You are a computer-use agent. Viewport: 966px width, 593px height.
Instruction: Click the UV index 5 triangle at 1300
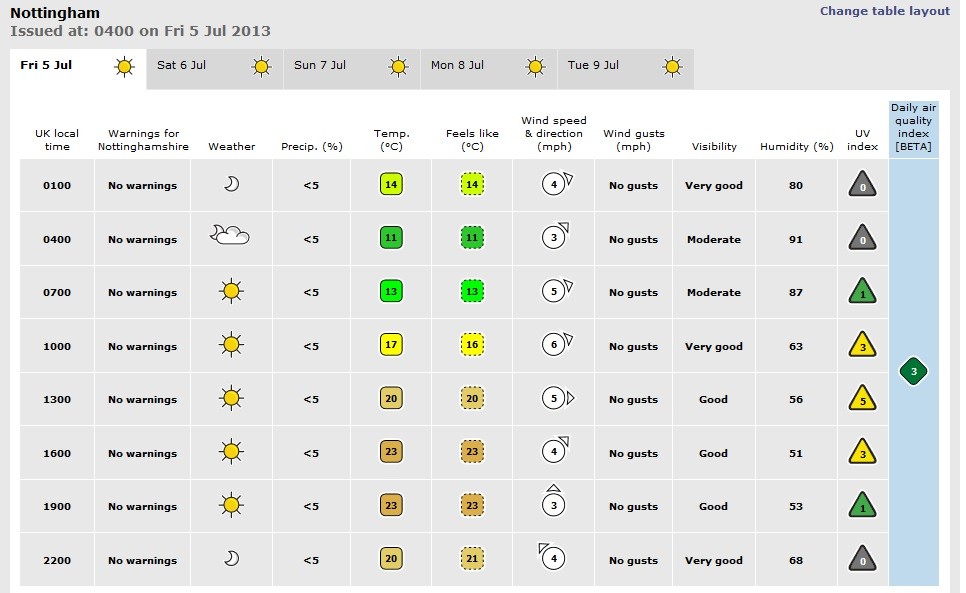click(862, 399)
